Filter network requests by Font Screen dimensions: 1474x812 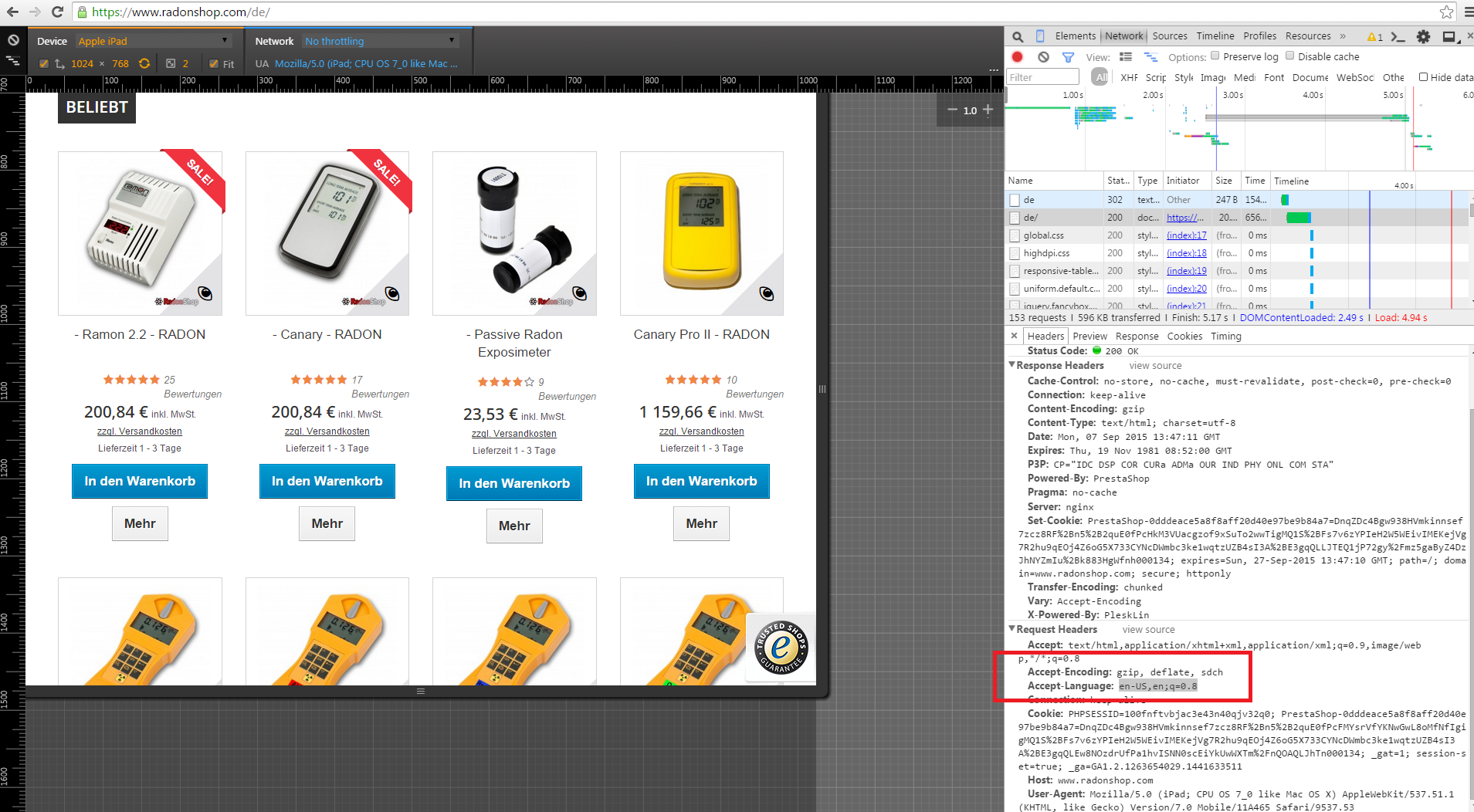[x=1274, y=77]
